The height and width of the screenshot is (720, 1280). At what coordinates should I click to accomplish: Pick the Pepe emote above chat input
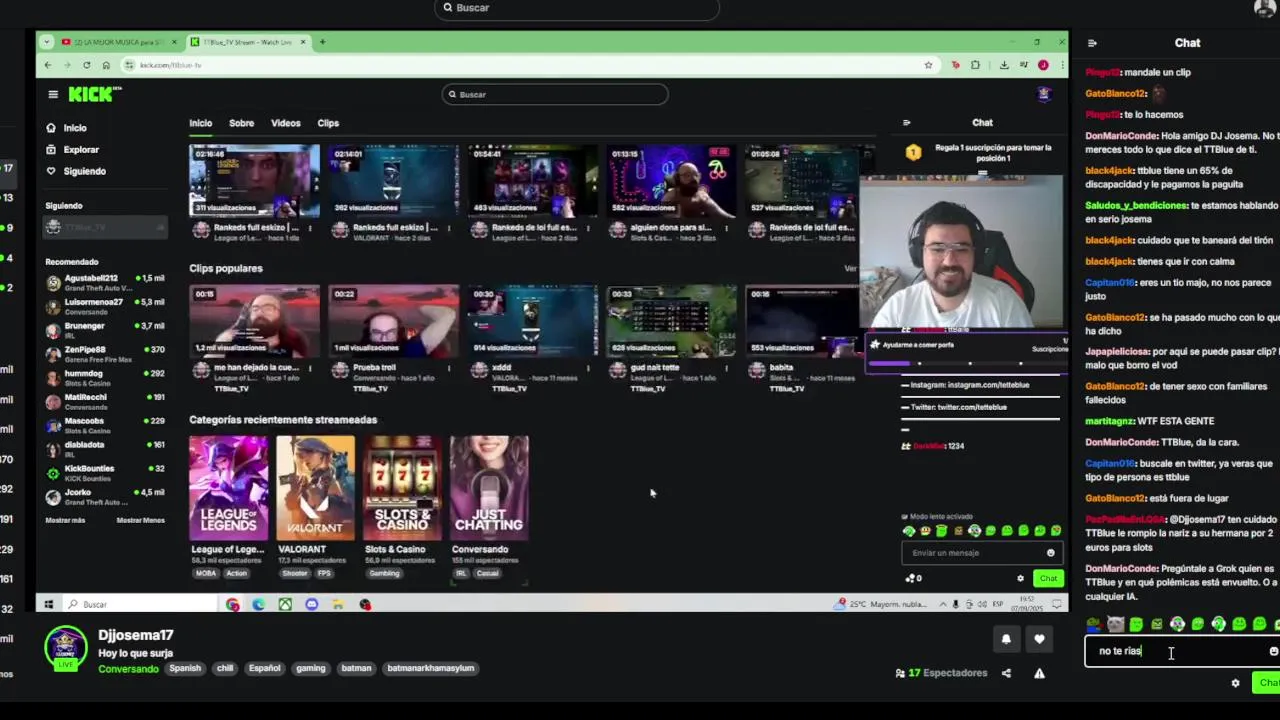pyautogui.click(x=1094, y=625)
